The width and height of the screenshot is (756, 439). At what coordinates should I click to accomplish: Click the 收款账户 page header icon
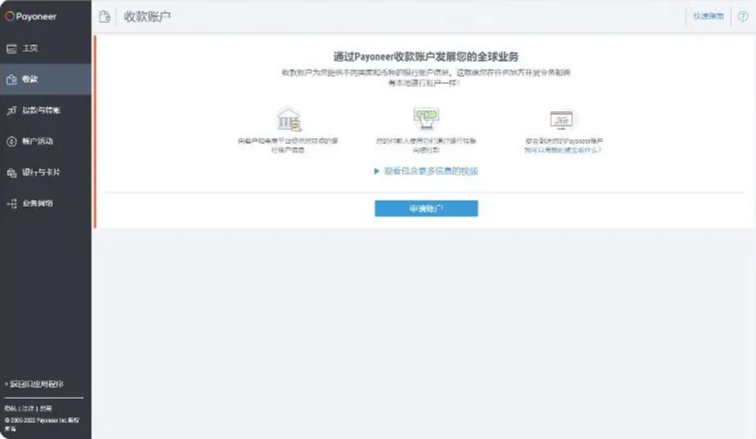[105, 17]
